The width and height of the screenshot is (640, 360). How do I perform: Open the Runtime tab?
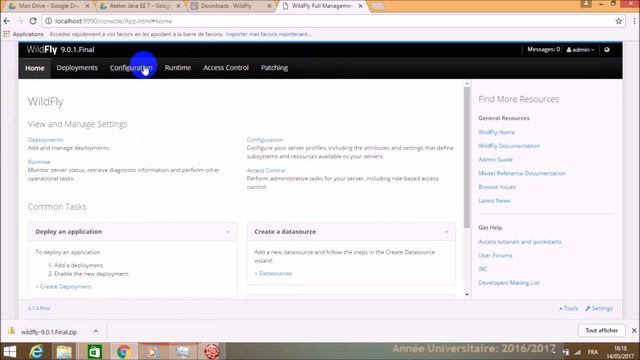[178, 68]
